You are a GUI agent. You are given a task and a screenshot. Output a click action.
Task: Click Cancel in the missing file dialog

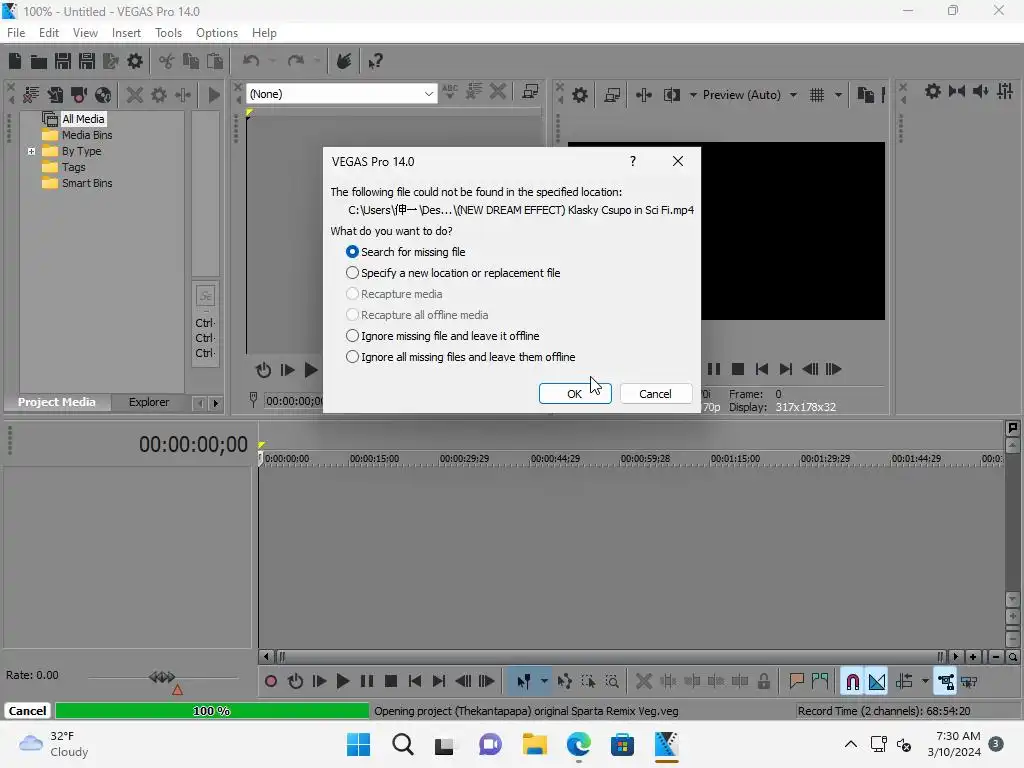[x=655, y=394]
